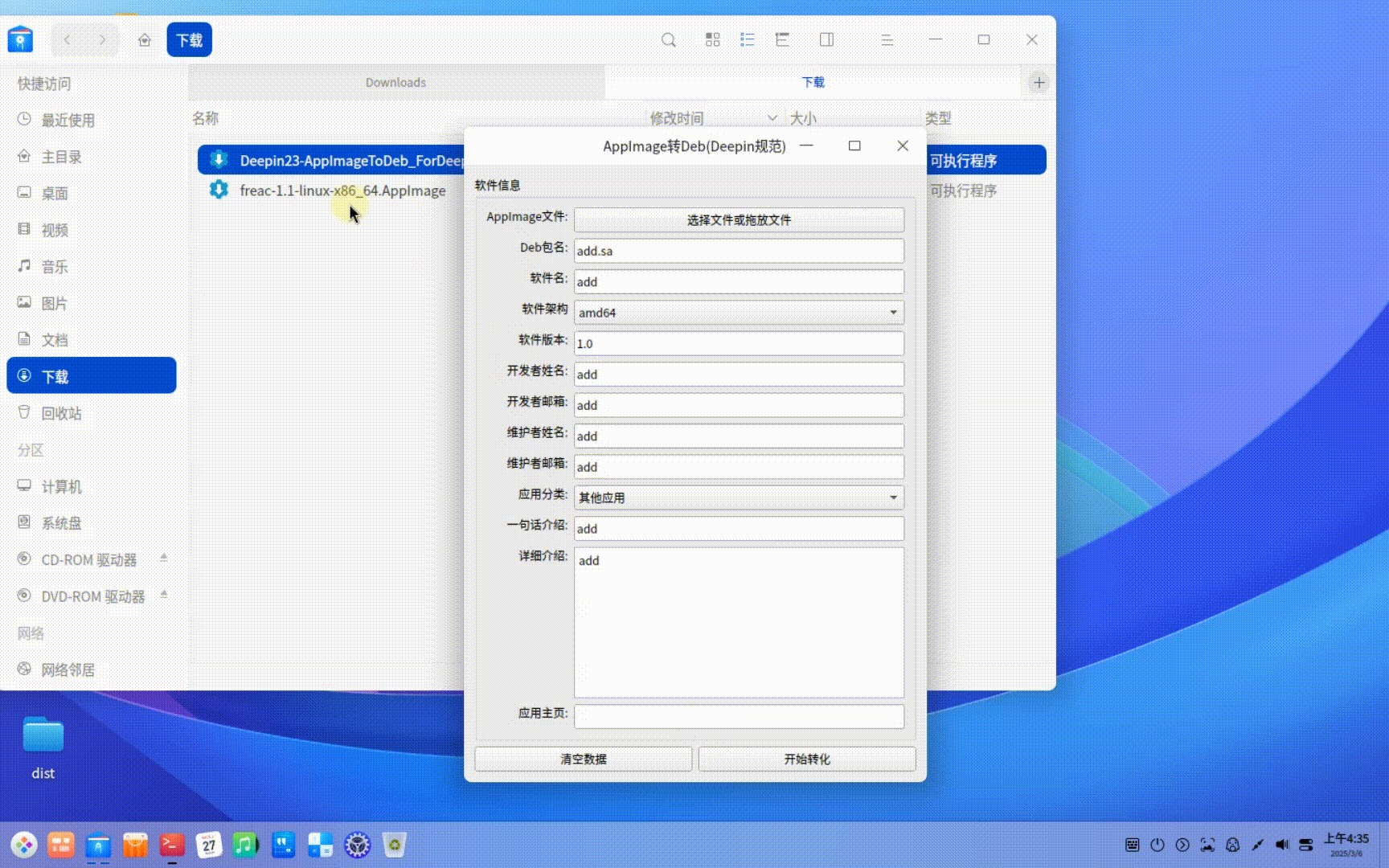
Task: Click the 清空数据 button
Action: click(584, 759)
